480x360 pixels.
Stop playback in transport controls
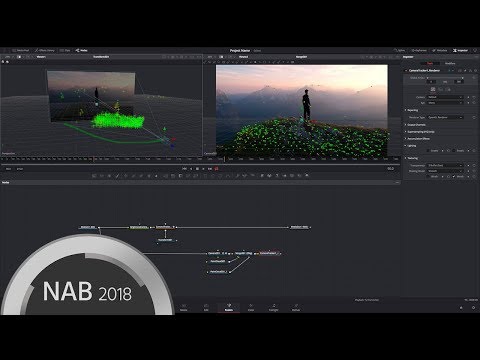[197, 169]
